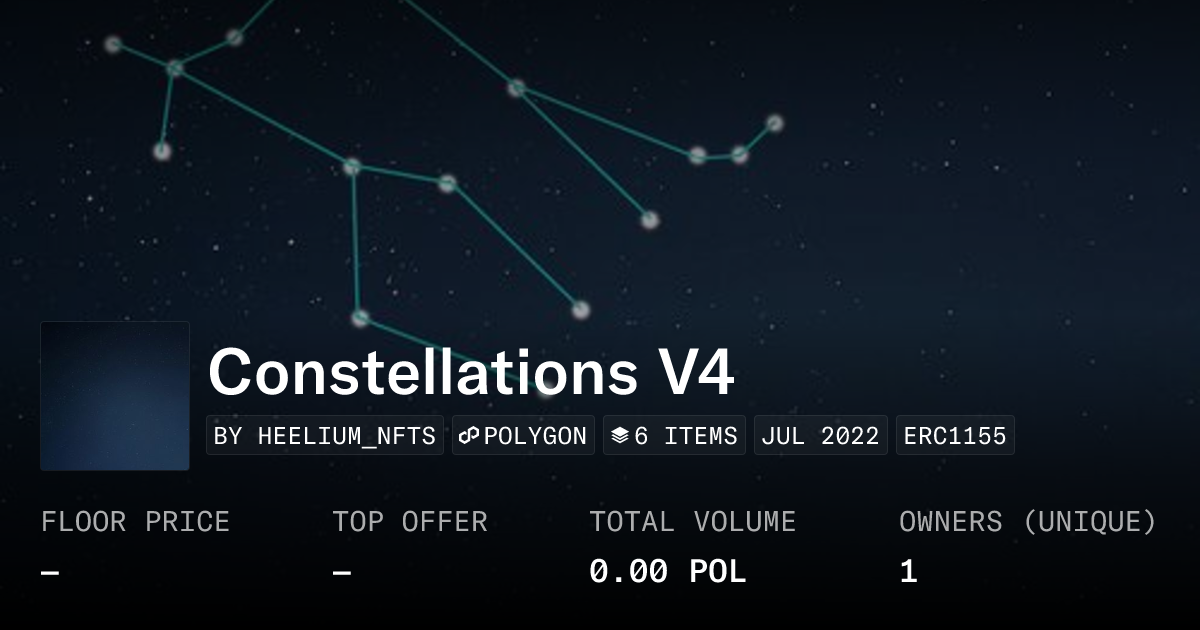Click the 6 ITEMS count text
The height and width of the screenshot is (630, 1200).
686,436
